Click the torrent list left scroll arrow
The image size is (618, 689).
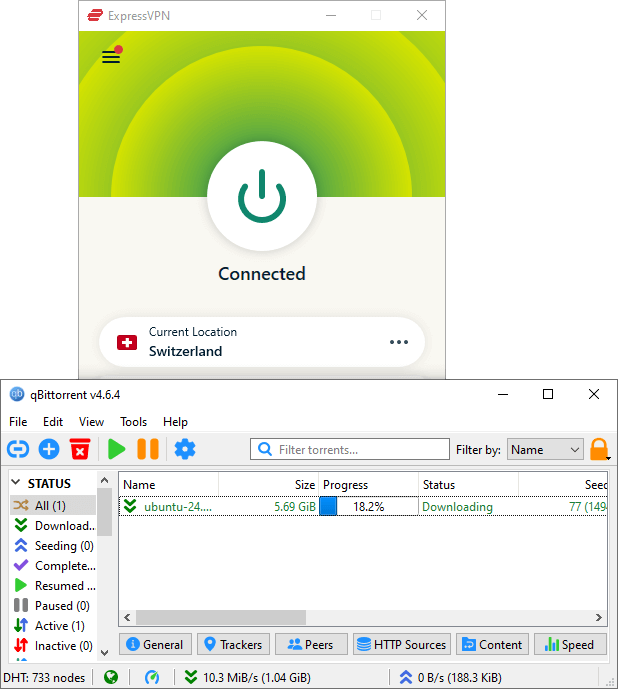pyautogui.click(x=127, y=617)
